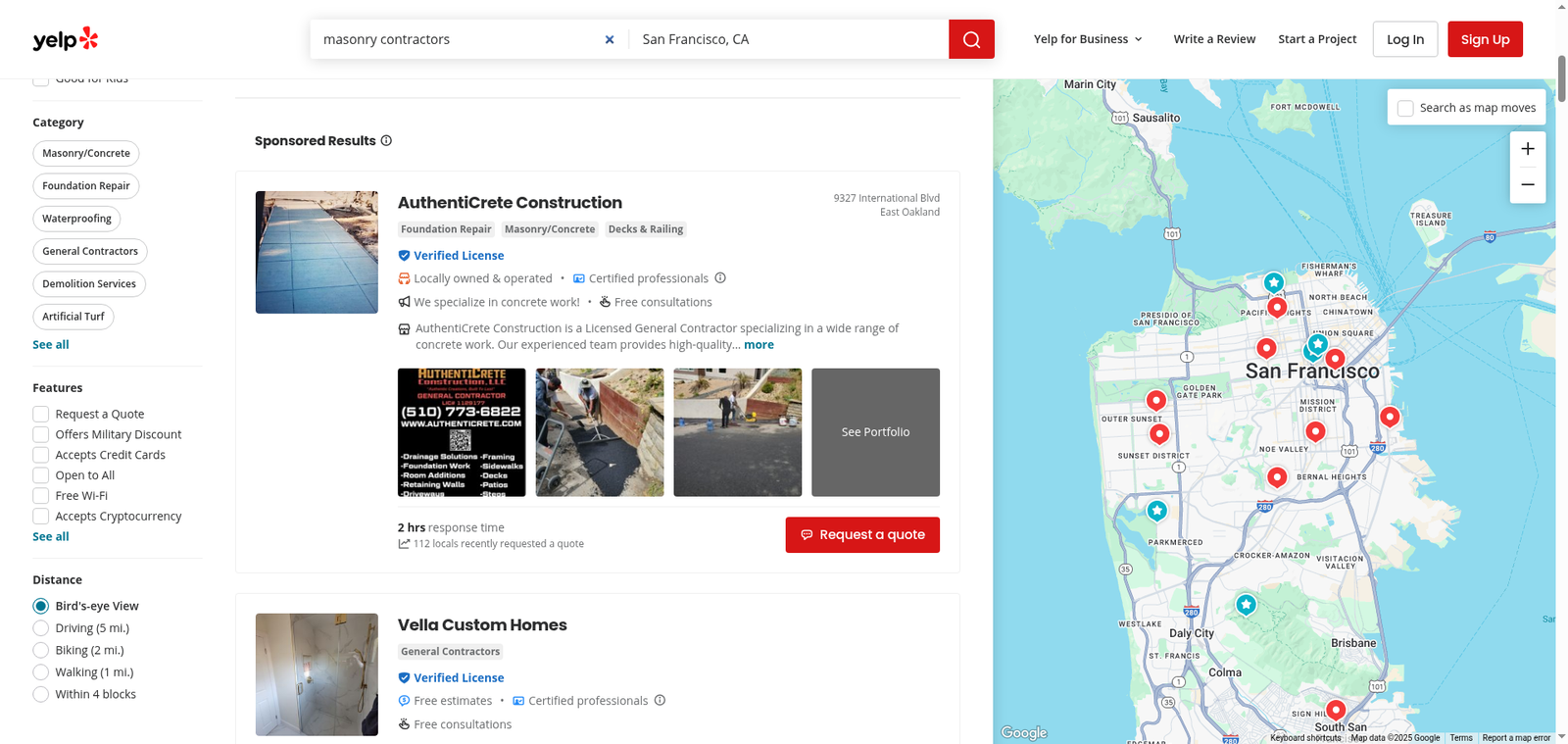Click Decks & Railing tag on AuthentiCrete
Screen dimensions: 1568x744
(x=646, y=229)
